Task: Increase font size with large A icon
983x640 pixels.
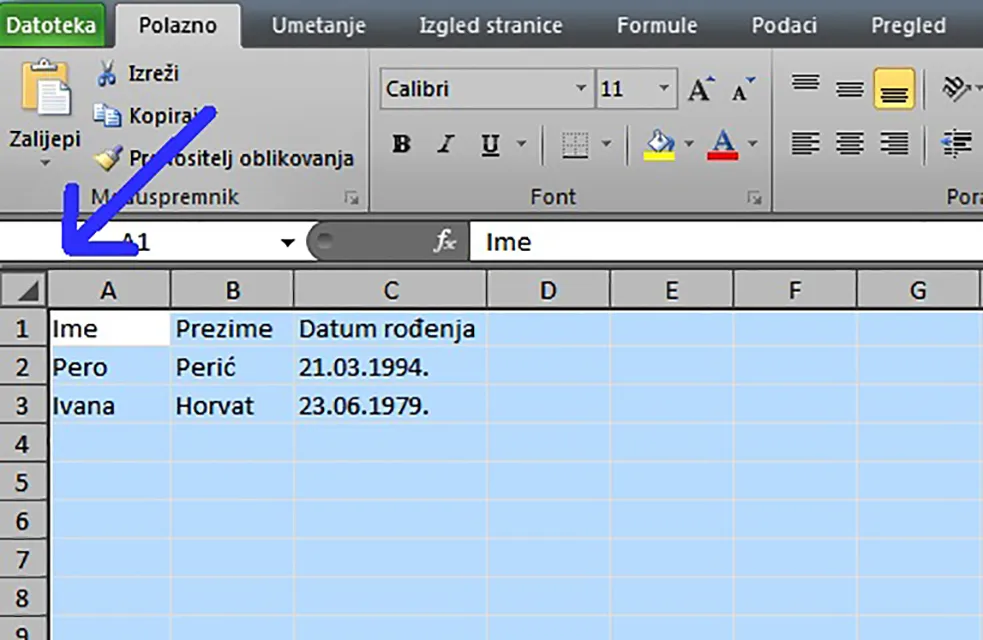Action: coord(700,88)
